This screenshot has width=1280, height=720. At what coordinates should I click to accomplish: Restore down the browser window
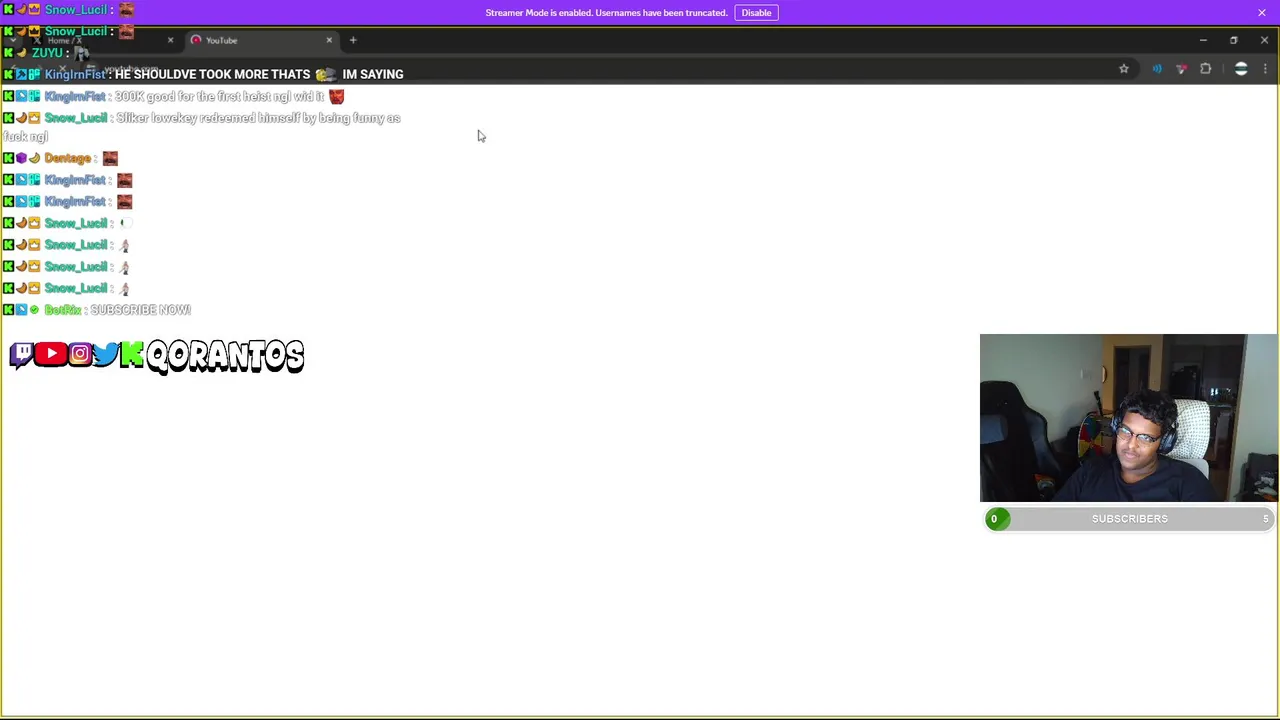(1234, 40)
